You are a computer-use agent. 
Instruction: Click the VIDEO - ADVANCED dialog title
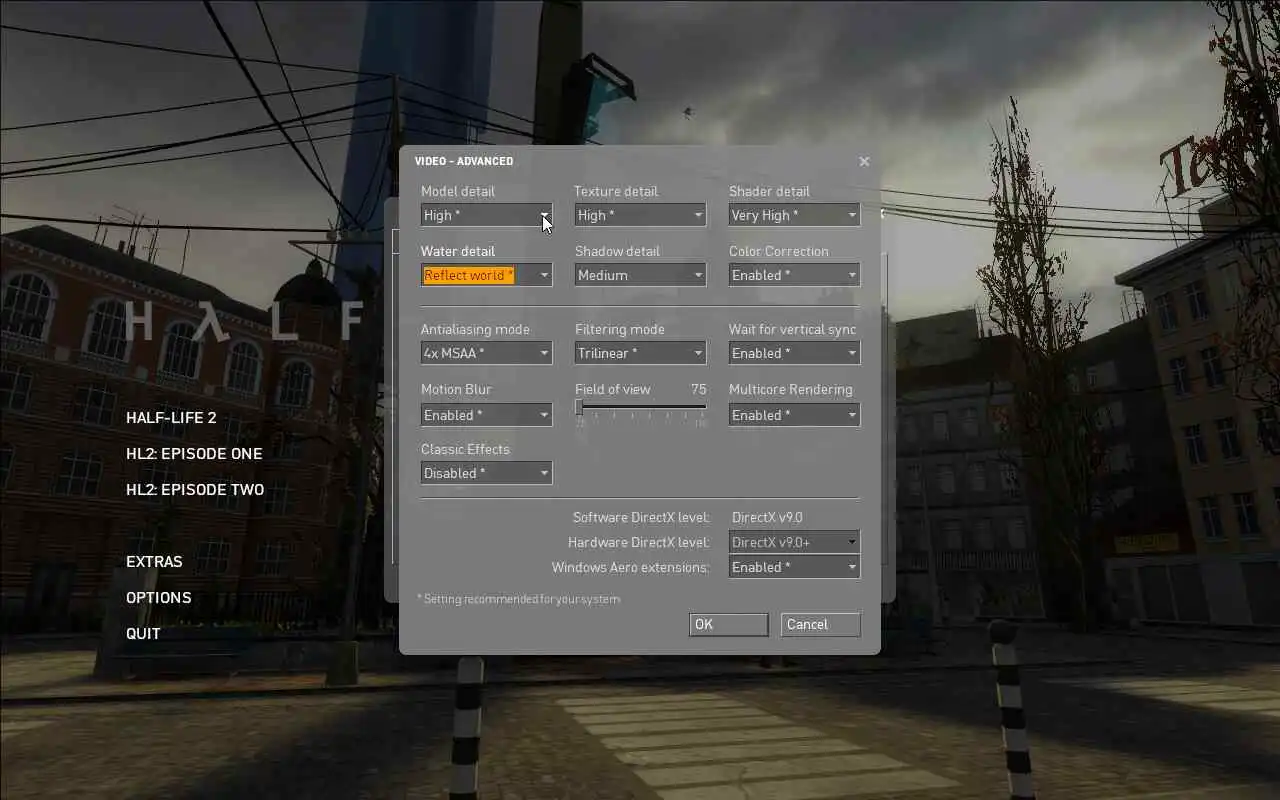tap(464, 161)
